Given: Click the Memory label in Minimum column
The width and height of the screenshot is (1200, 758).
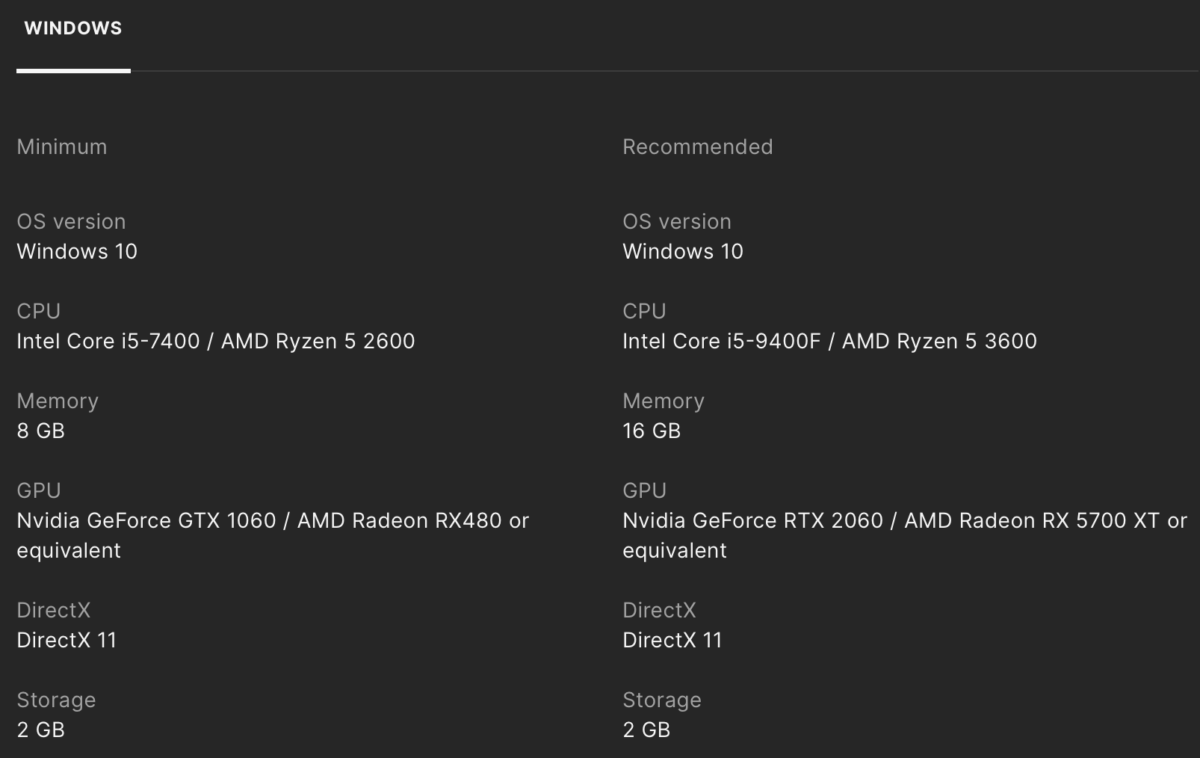Looking at the screenshot, I should coord(57,401).
